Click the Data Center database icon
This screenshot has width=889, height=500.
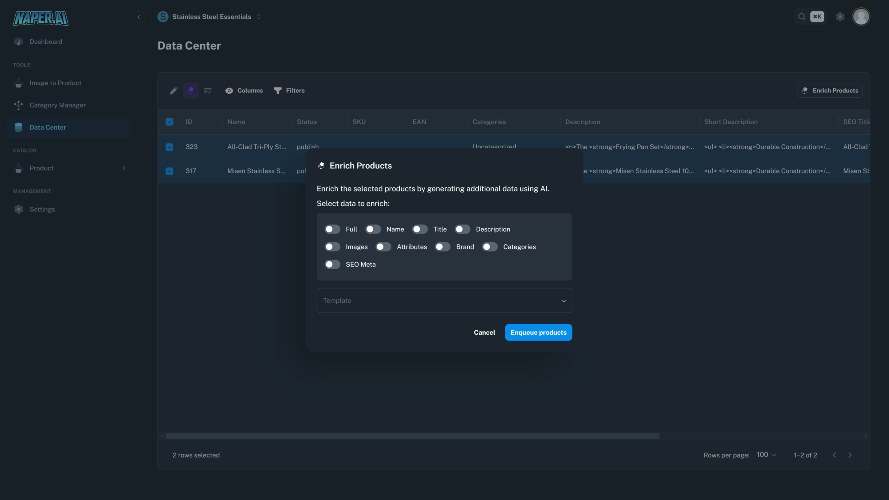point(18,128)
